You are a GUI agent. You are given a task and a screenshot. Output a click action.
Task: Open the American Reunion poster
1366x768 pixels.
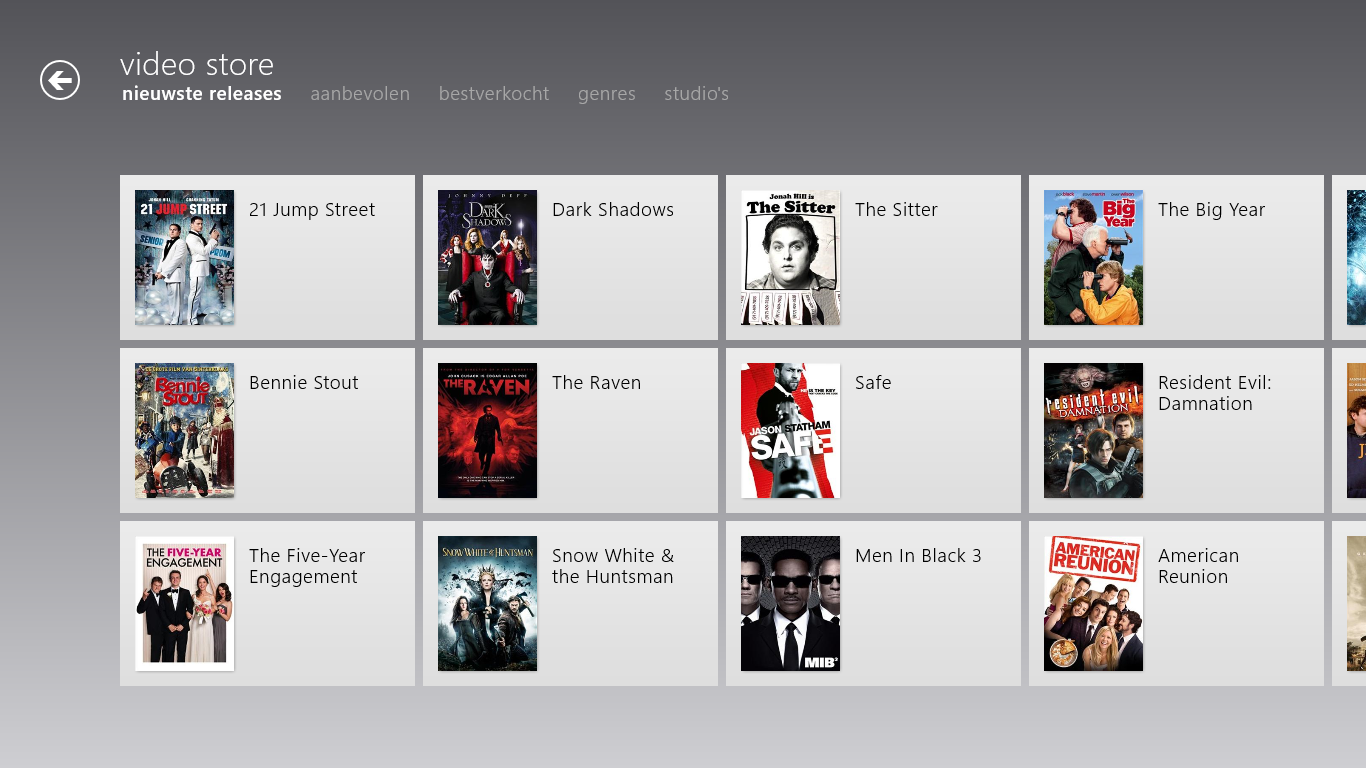tap(1094, 603)
